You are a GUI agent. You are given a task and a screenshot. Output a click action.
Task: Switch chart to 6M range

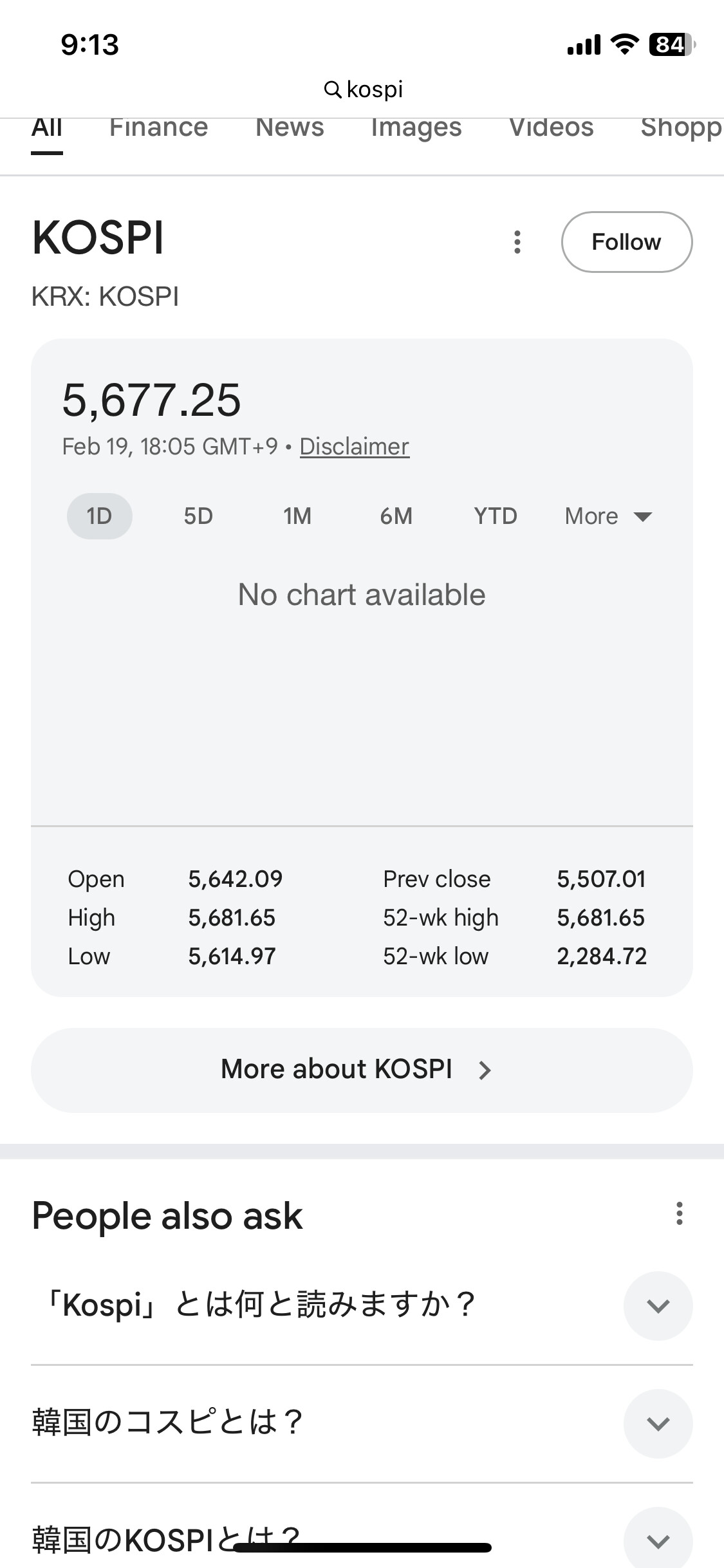click(396, 516)
